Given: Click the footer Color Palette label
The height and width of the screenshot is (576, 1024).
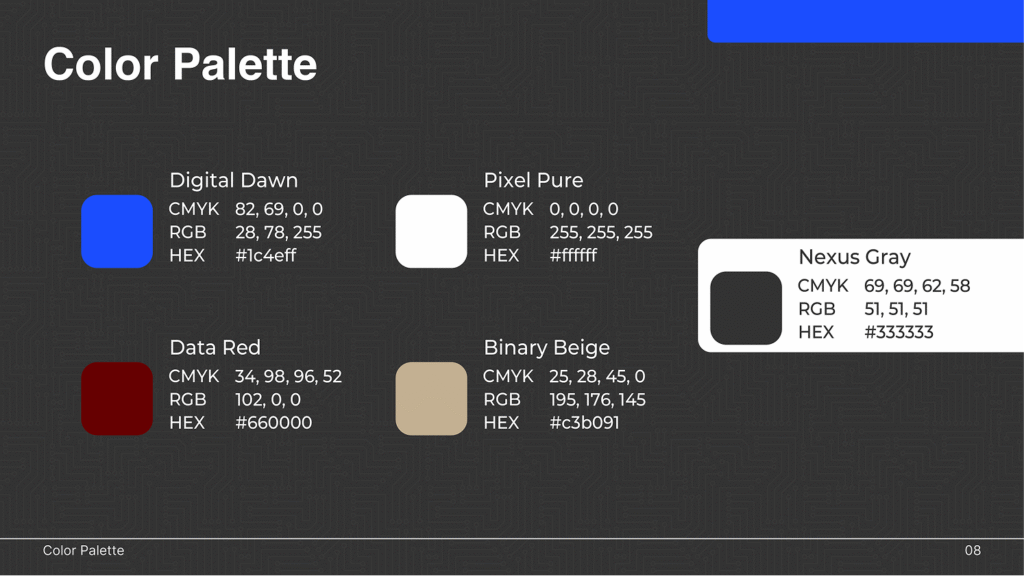Looking at the screenshot, I should (84, 551).
